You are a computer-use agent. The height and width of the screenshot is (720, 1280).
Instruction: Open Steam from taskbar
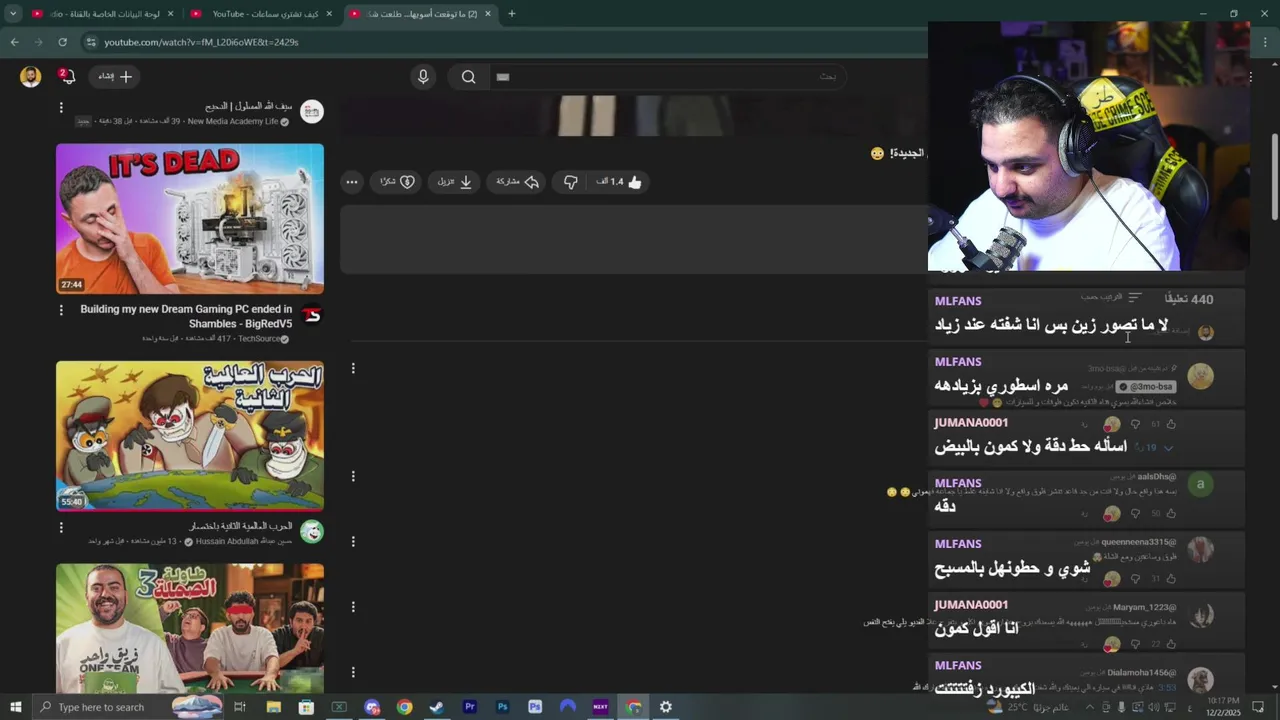tap(437, 707)
